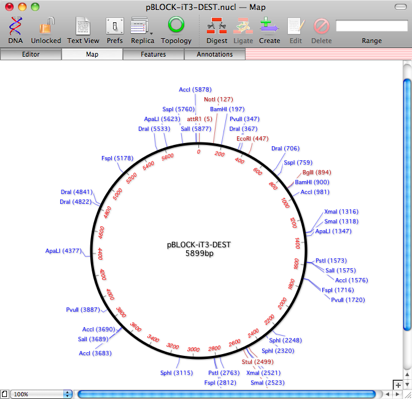Select the ApaLI (5623) label

tap(162, 119)
